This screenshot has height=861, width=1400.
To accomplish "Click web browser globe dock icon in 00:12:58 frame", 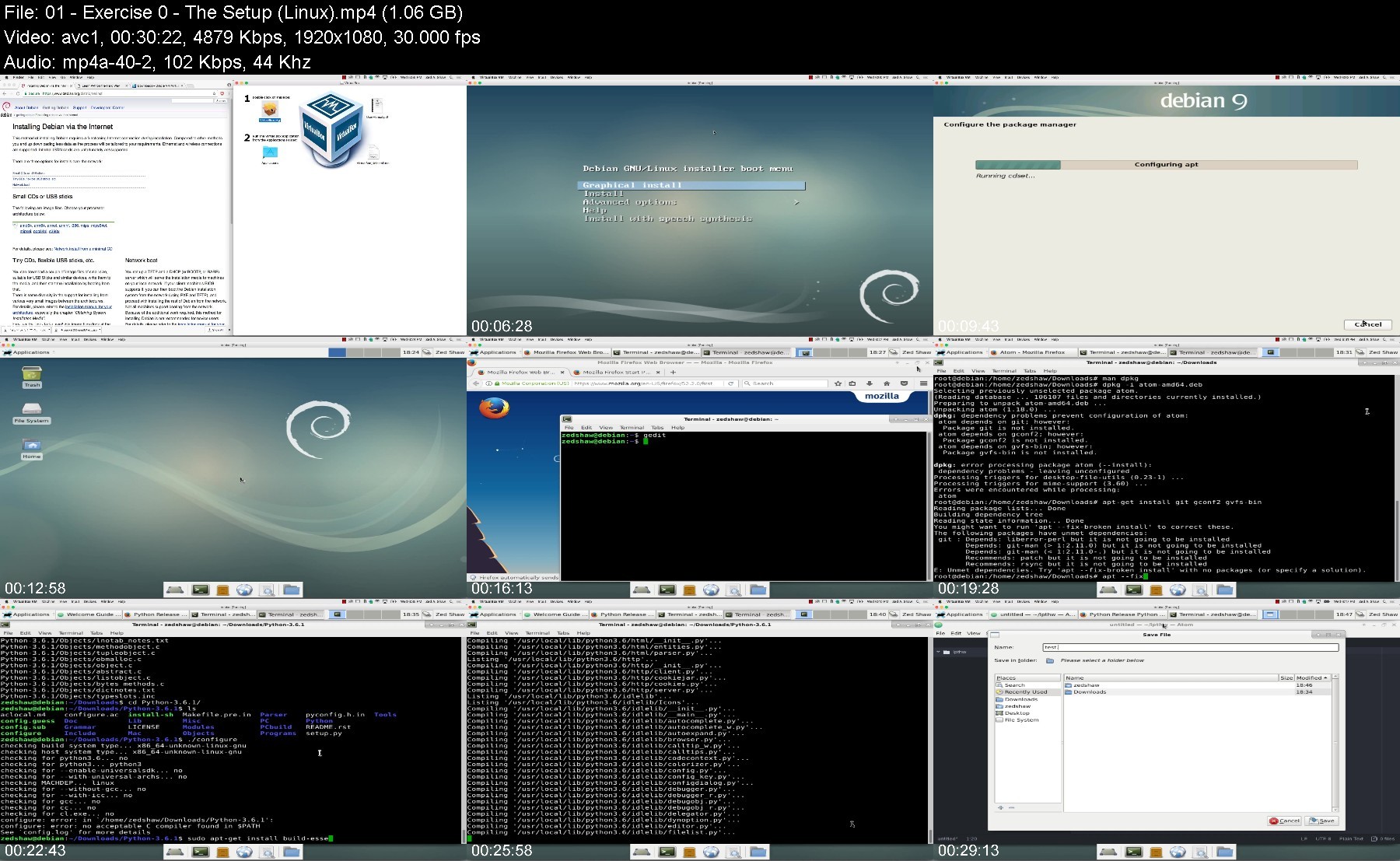I will 244,590.
